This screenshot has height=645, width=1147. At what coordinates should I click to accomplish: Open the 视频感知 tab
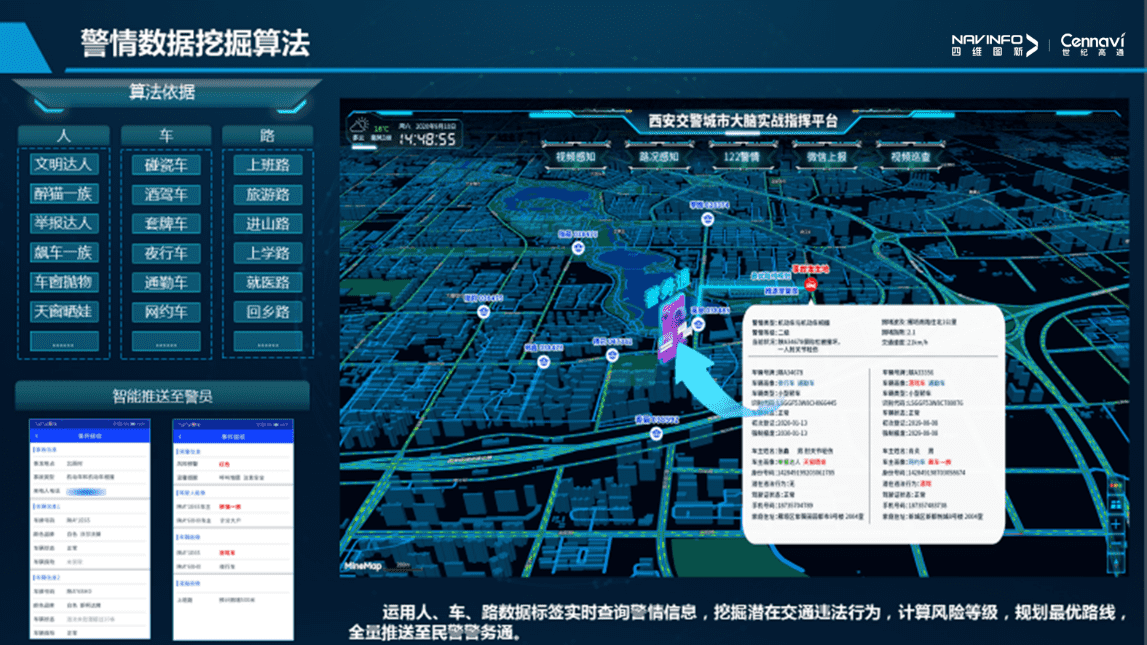(x=575, y=157)
